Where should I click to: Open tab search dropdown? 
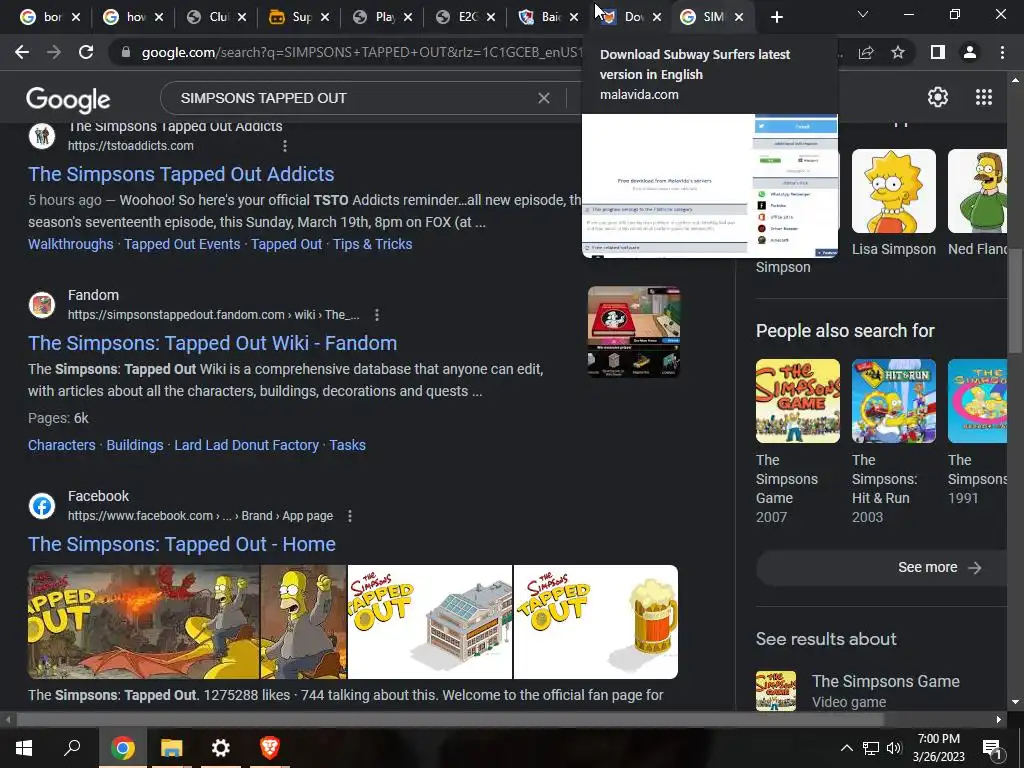coord(863,14)
